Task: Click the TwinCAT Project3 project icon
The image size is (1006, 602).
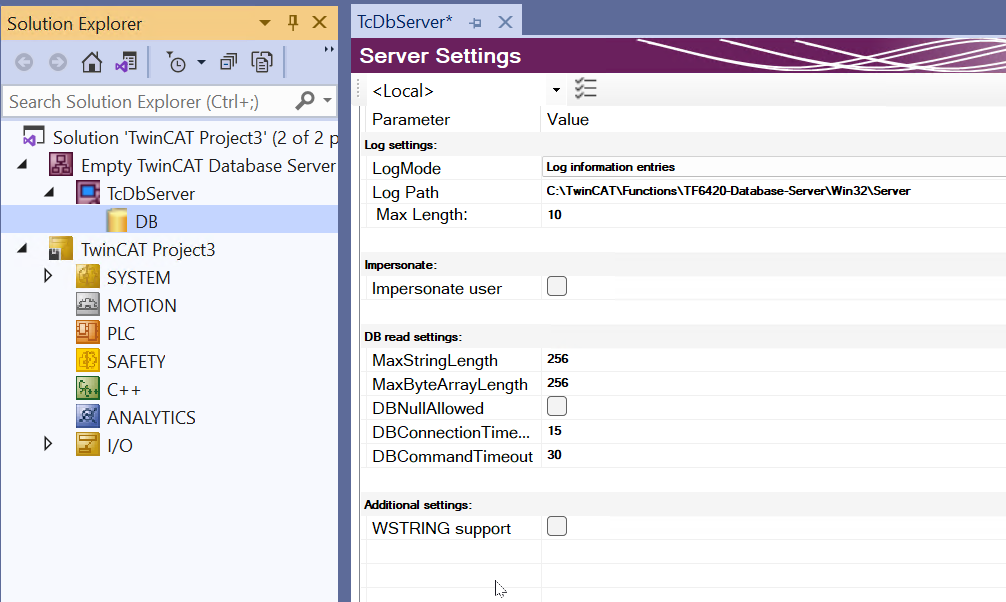Action: tap(61, 248)
